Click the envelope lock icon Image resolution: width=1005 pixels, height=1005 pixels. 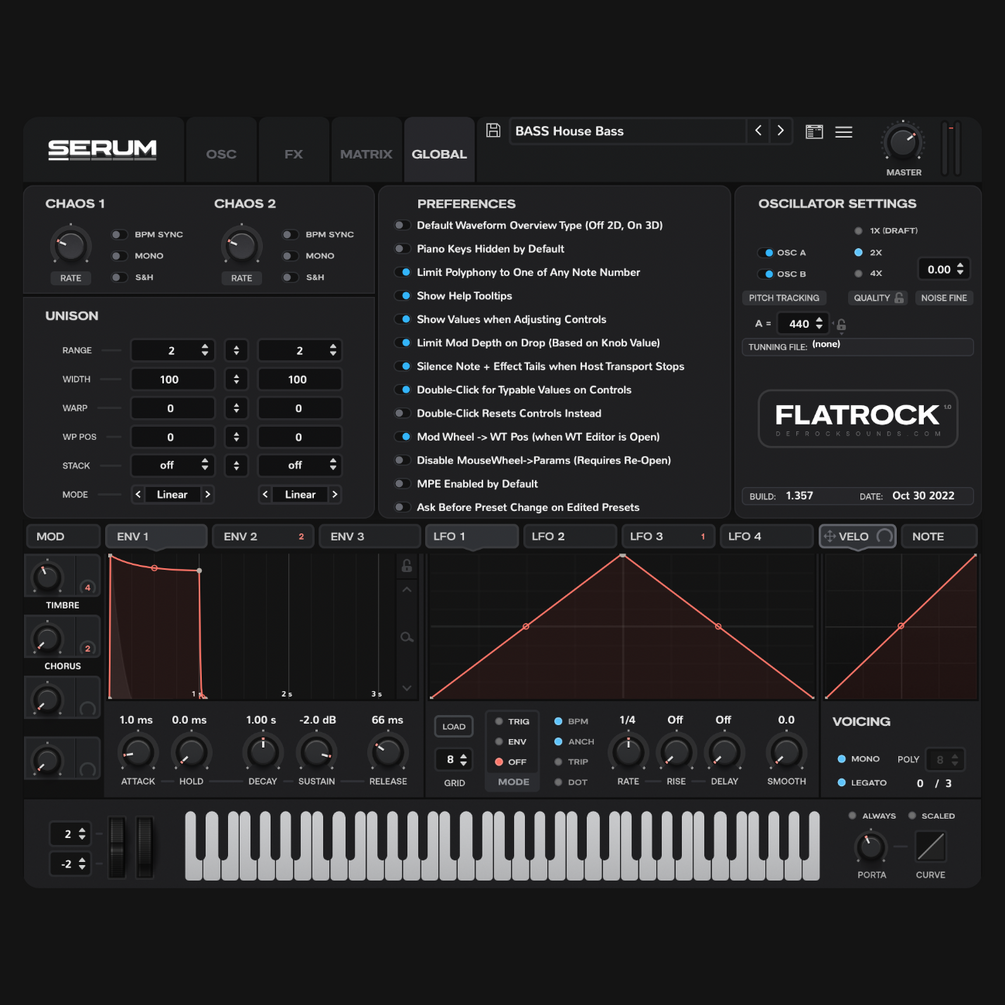[406, 565]
